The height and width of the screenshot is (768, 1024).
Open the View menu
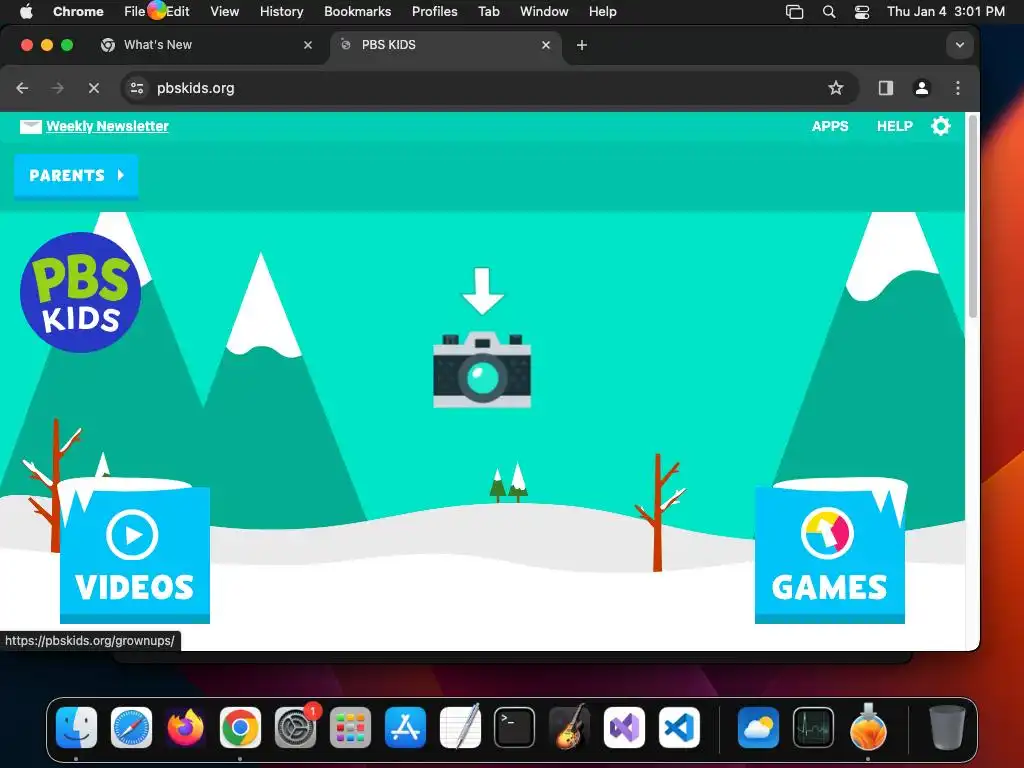point(224,12)
